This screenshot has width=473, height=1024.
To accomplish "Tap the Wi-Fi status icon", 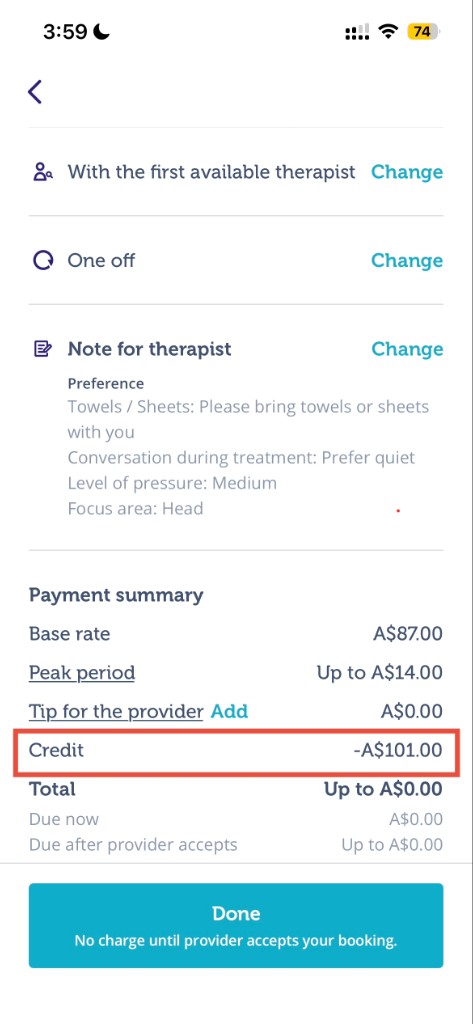I will click(389, 31).
